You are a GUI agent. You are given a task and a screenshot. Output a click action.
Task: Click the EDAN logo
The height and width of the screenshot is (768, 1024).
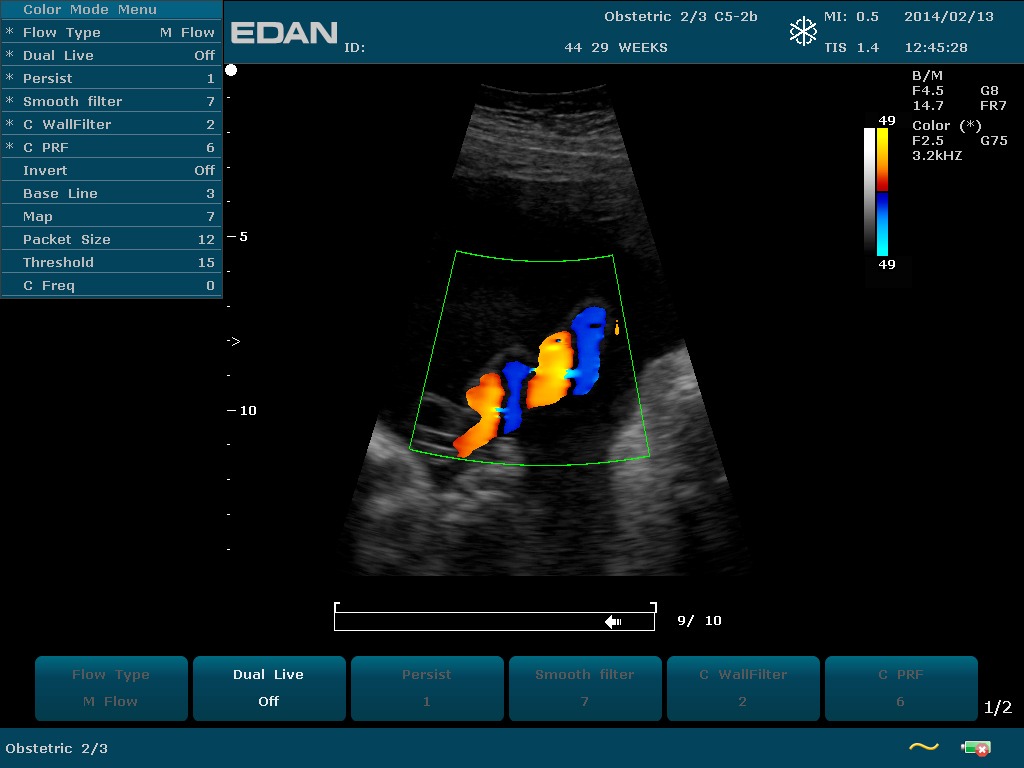pos(284,33)
